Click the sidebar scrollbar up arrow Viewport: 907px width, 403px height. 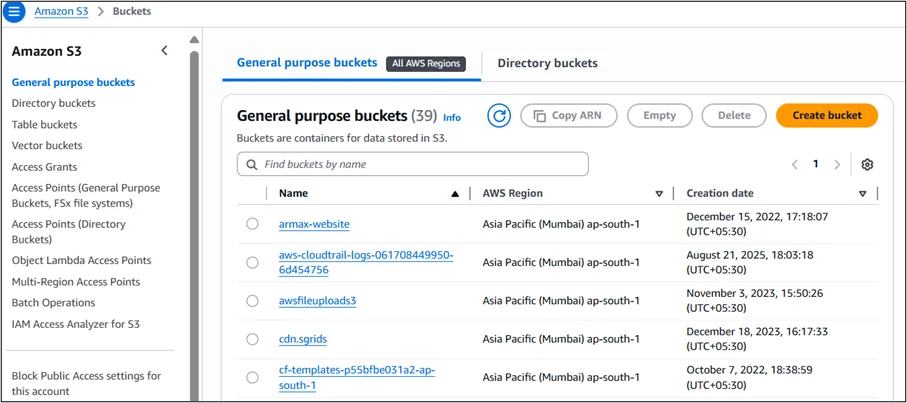pyautogui.click(x=194, y=40)
